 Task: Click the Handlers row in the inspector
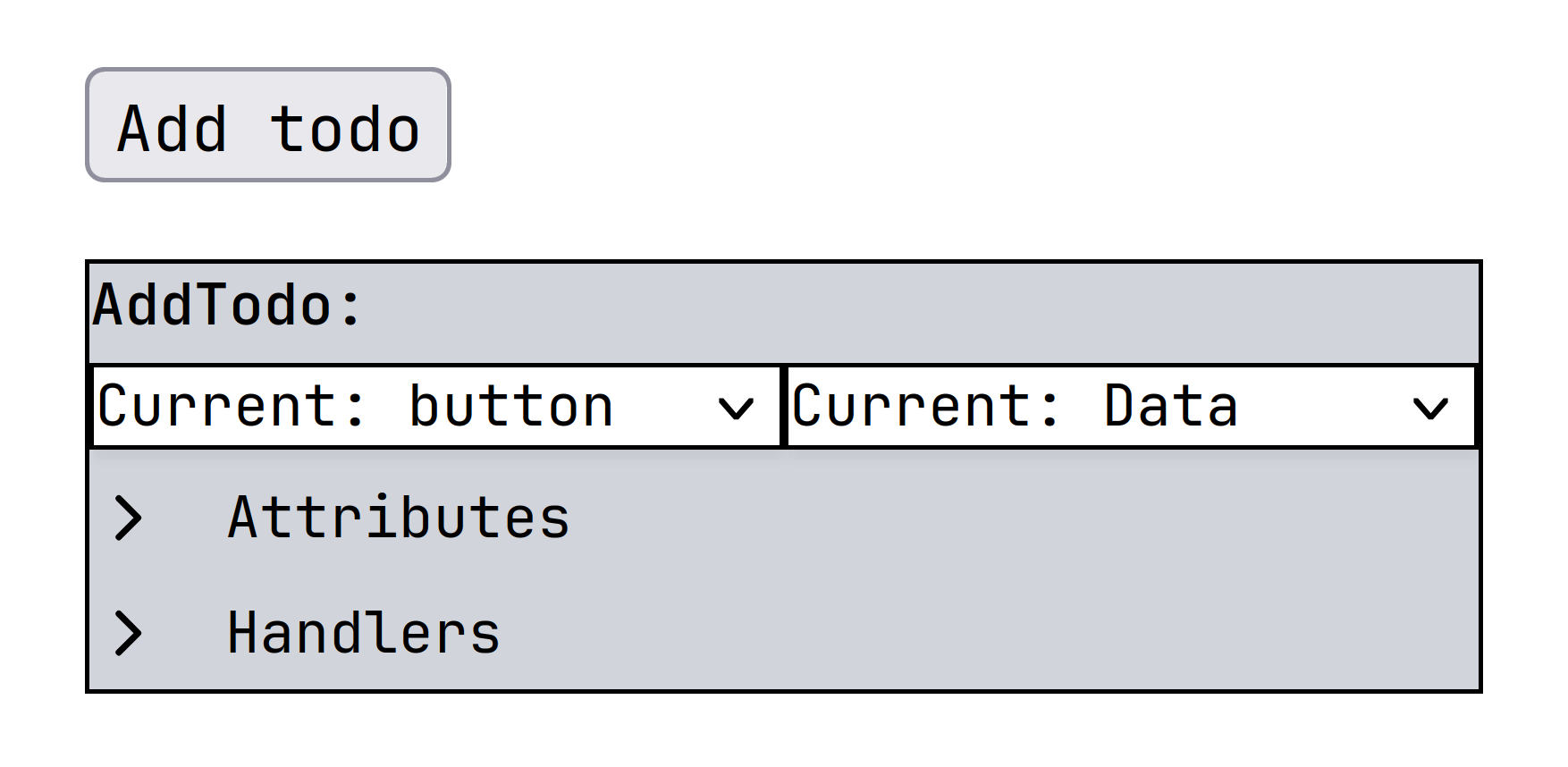click(362, 633)
